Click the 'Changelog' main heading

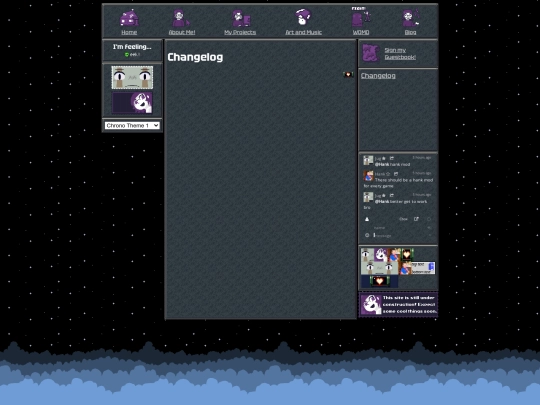pos(195,57)
